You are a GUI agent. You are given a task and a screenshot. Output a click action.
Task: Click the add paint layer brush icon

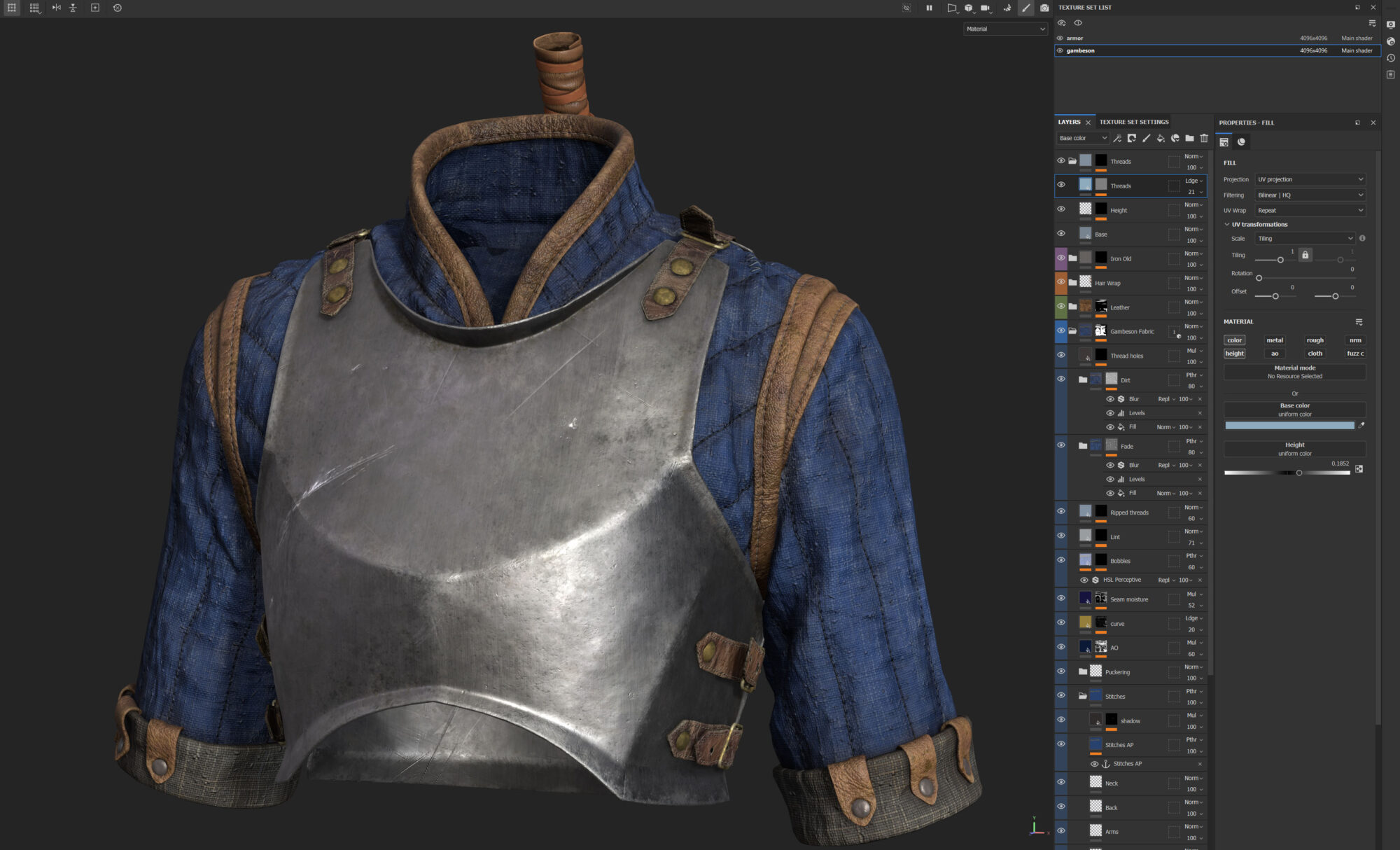[x=1146, y=138]
